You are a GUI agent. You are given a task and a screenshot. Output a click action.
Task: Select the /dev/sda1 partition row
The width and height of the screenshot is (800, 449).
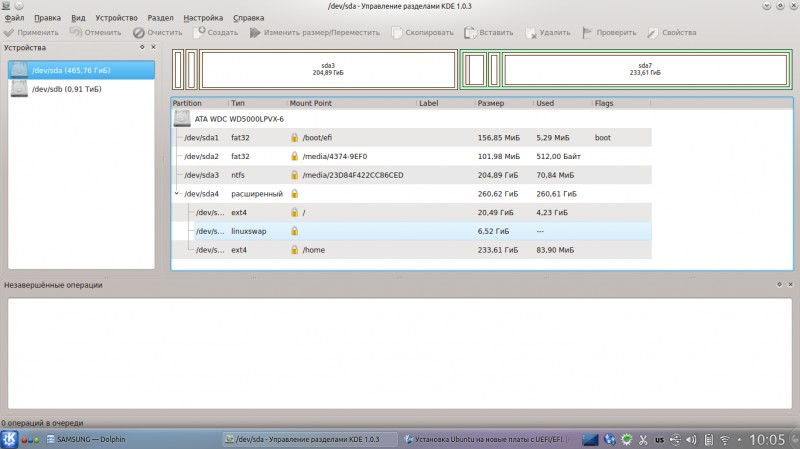tap(412, 138)
